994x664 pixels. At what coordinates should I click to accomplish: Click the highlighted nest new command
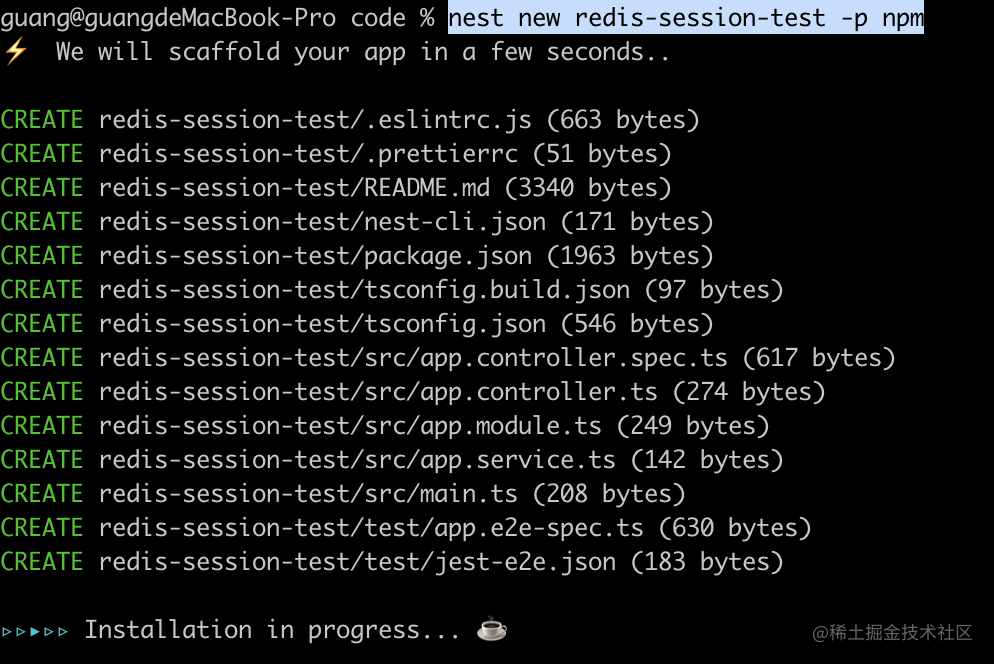pyautogui.click(x=685, y=18)
